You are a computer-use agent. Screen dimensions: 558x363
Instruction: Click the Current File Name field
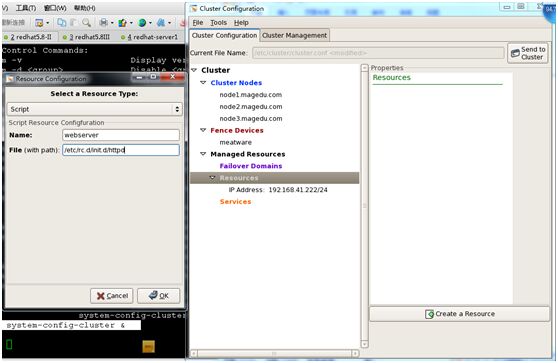click(378, 53)
